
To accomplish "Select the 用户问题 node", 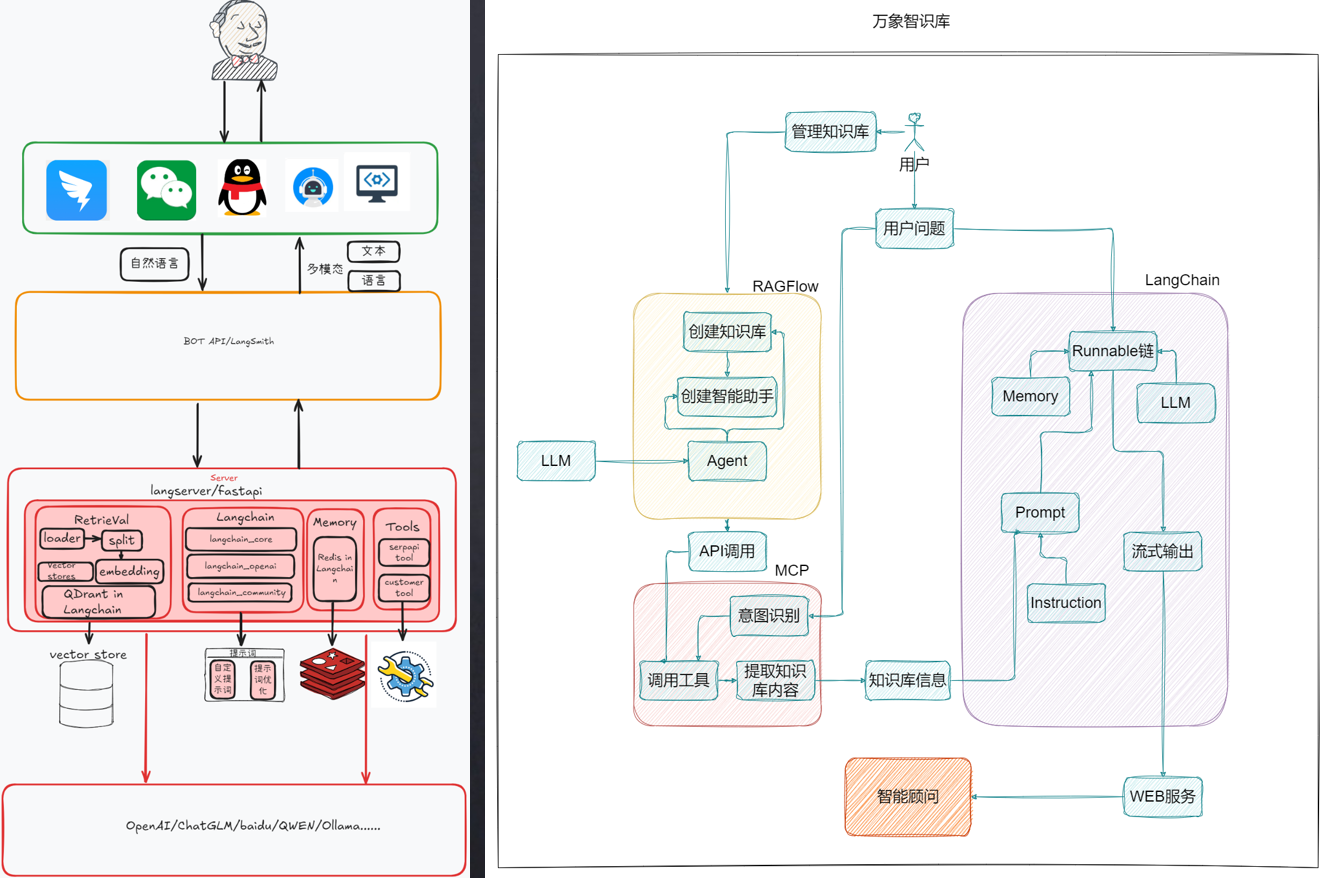I will tap(913, 229).
